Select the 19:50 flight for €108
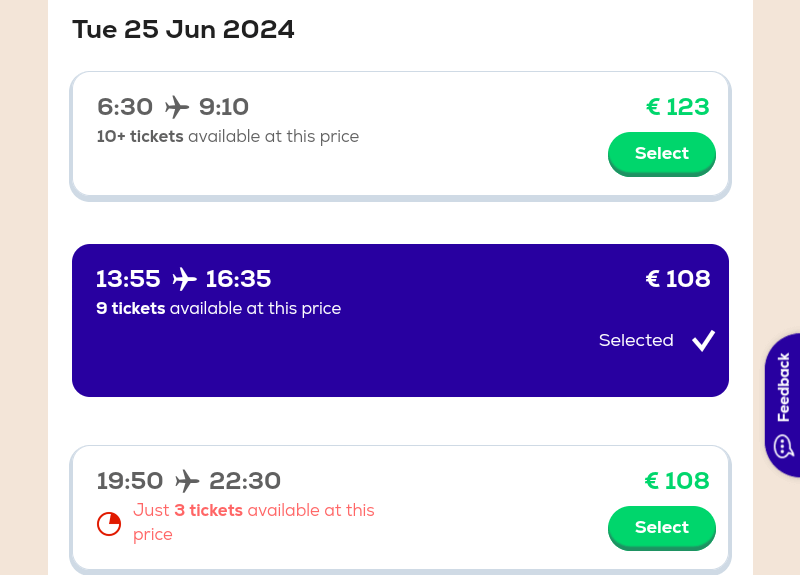 [x=662, y=528]
